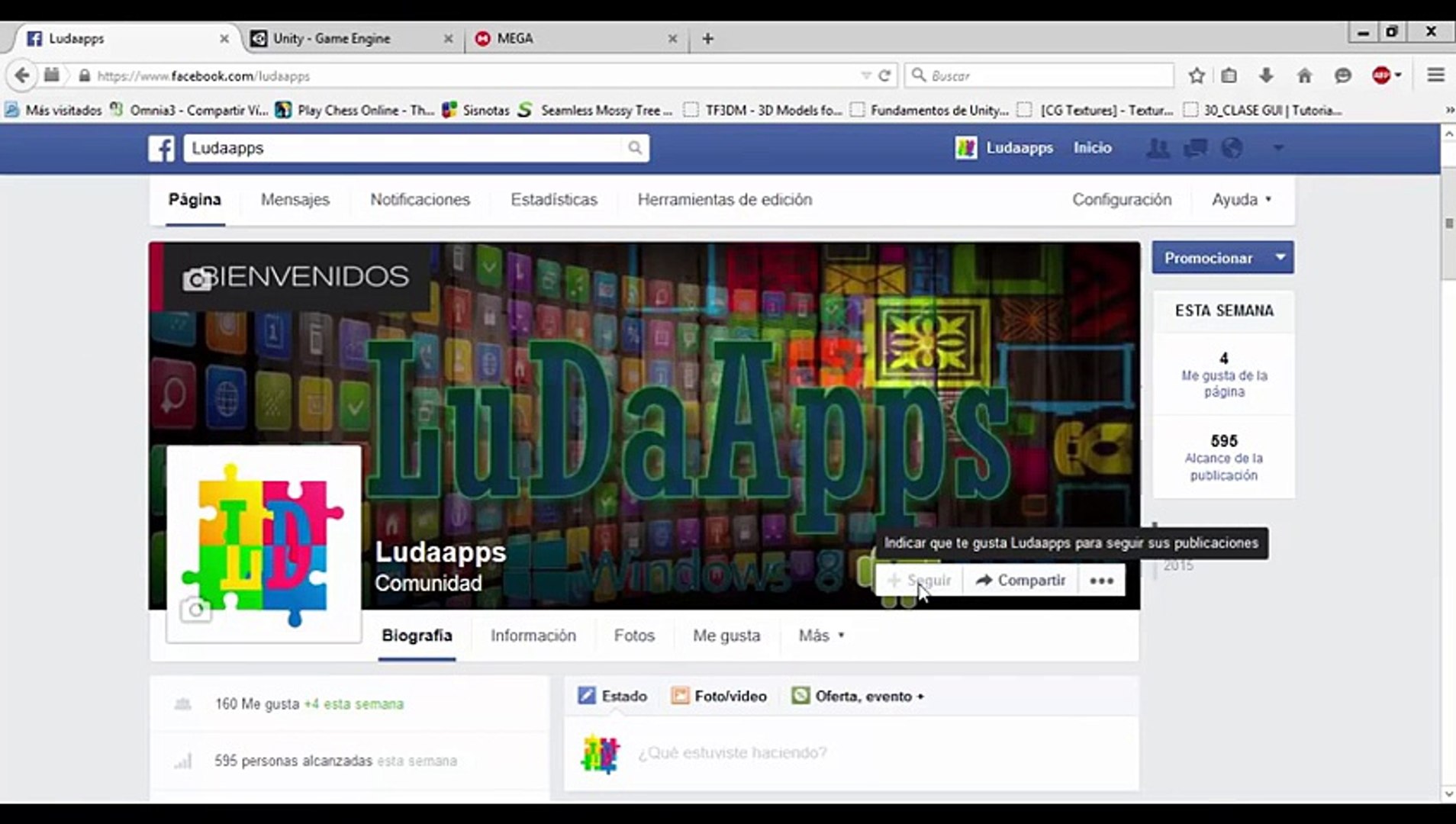
Task: Go to the browser home icon
Action: coord(1304,76)
